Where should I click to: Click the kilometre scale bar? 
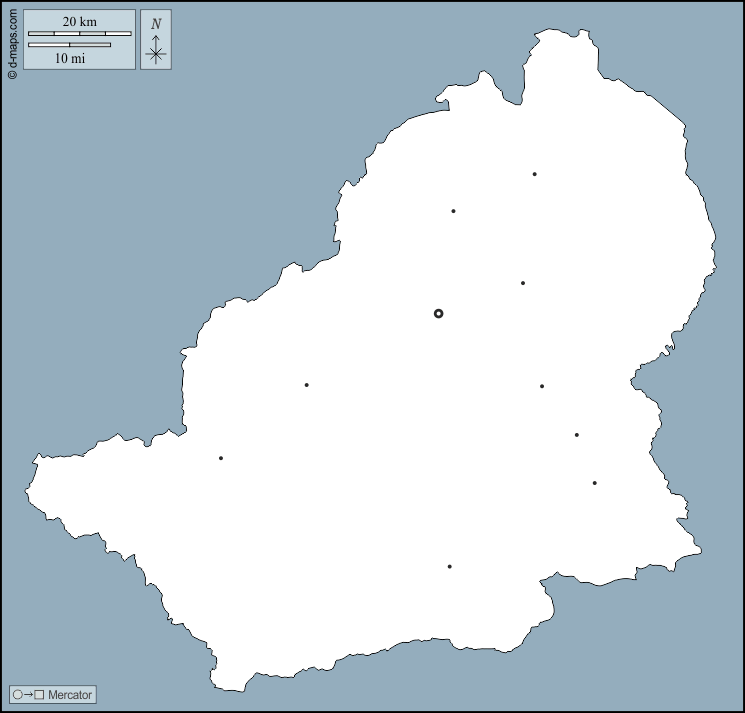79,34
